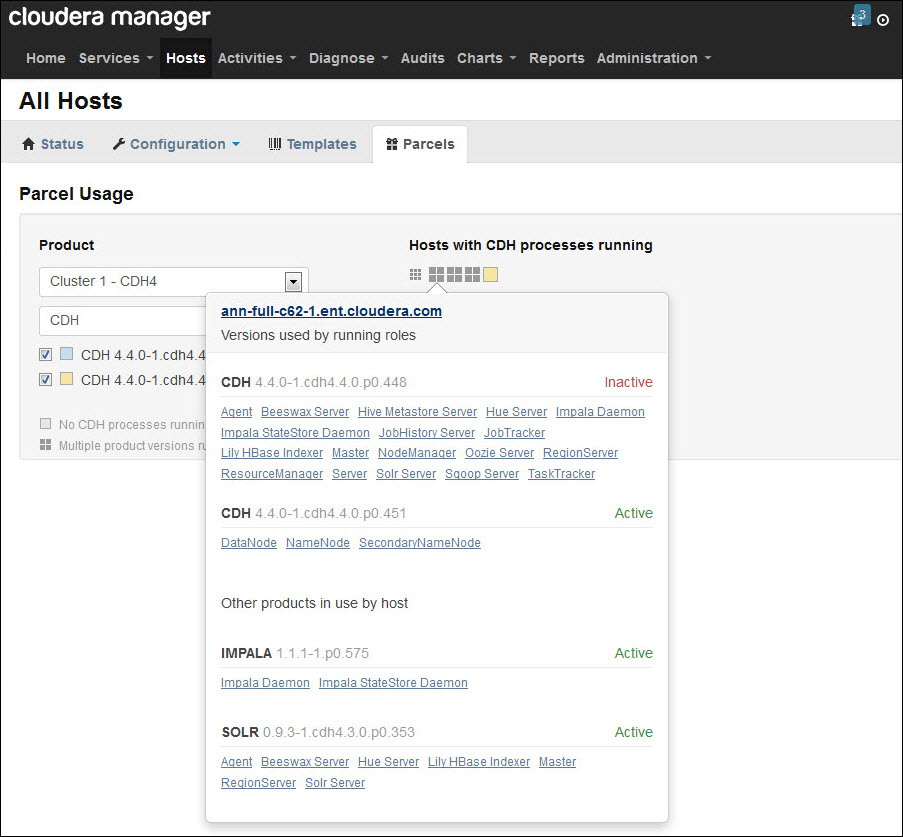Click Lily HBase Indexer under CDH p0.448
This screenshot has height=837, width=903.
click(272, 453)
